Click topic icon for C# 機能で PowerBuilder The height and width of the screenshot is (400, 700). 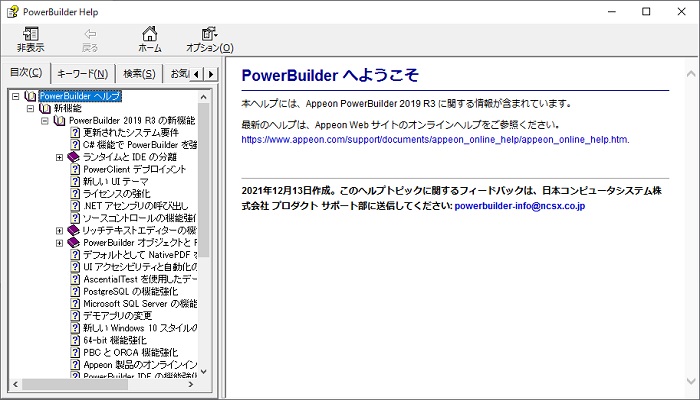click(x=75, y=145)
